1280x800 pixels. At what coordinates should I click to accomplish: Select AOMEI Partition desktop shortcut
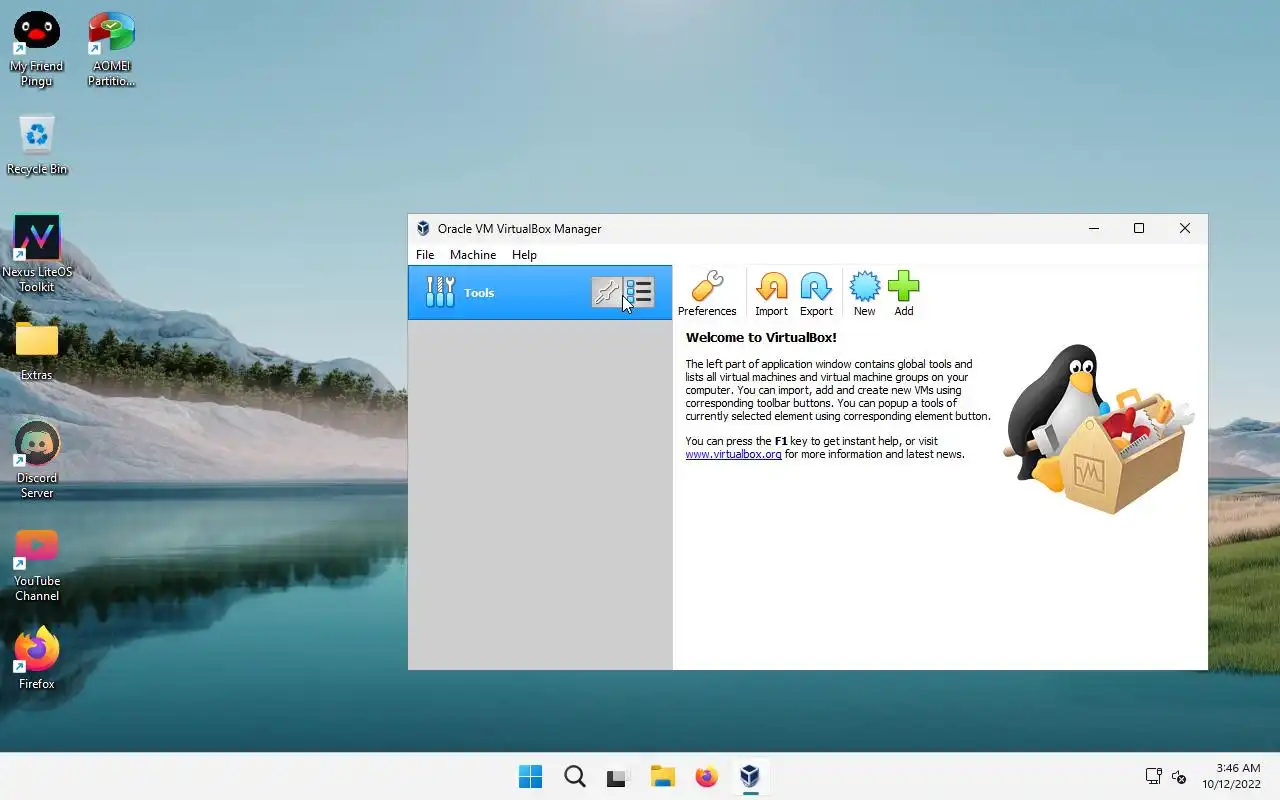point(111,49)
